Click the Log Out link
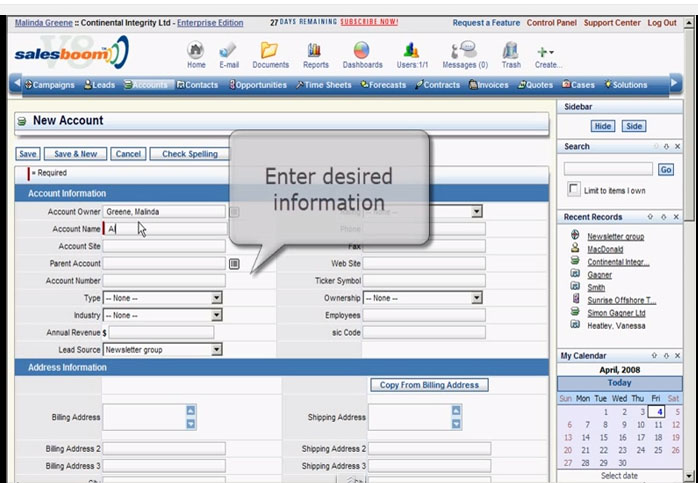Image resolution: width=698 pixels, height=483 pixels. 662,23
